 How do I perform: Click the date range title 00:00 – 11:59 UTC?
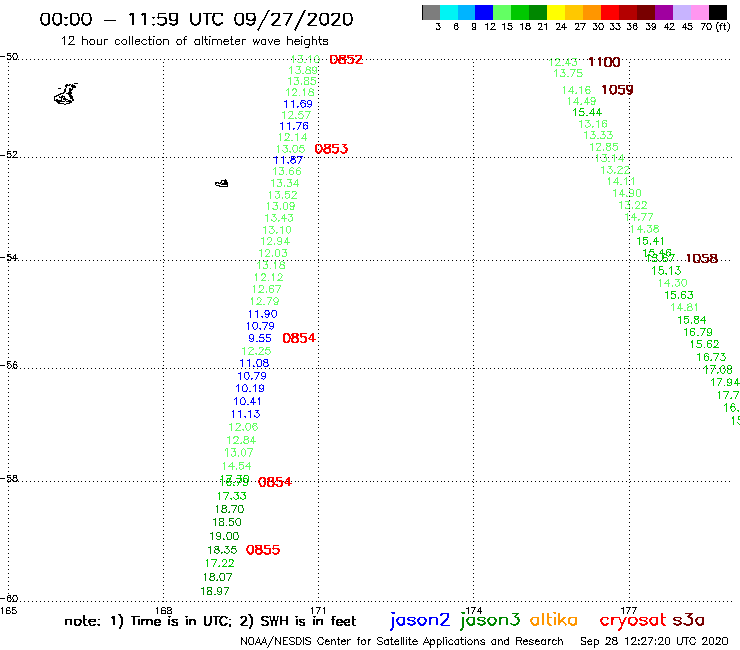[x=196, y=19]
